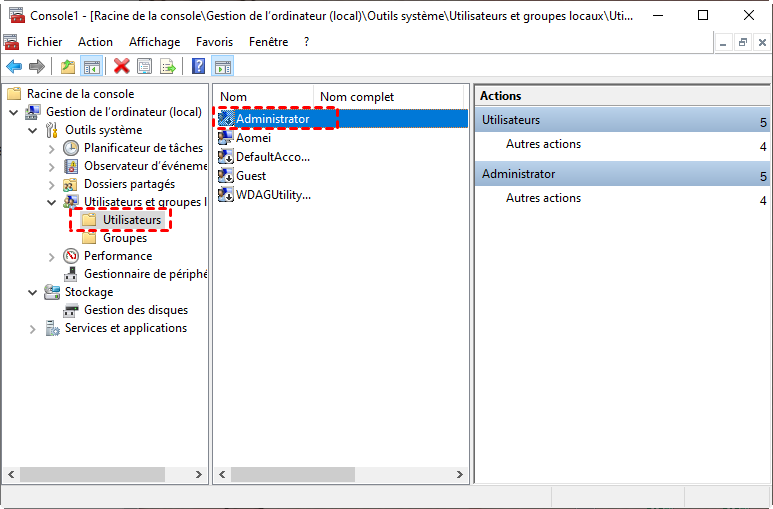Click the Outils système tools icon
Screen dimensions: 773x509
[x=52, y=130]
